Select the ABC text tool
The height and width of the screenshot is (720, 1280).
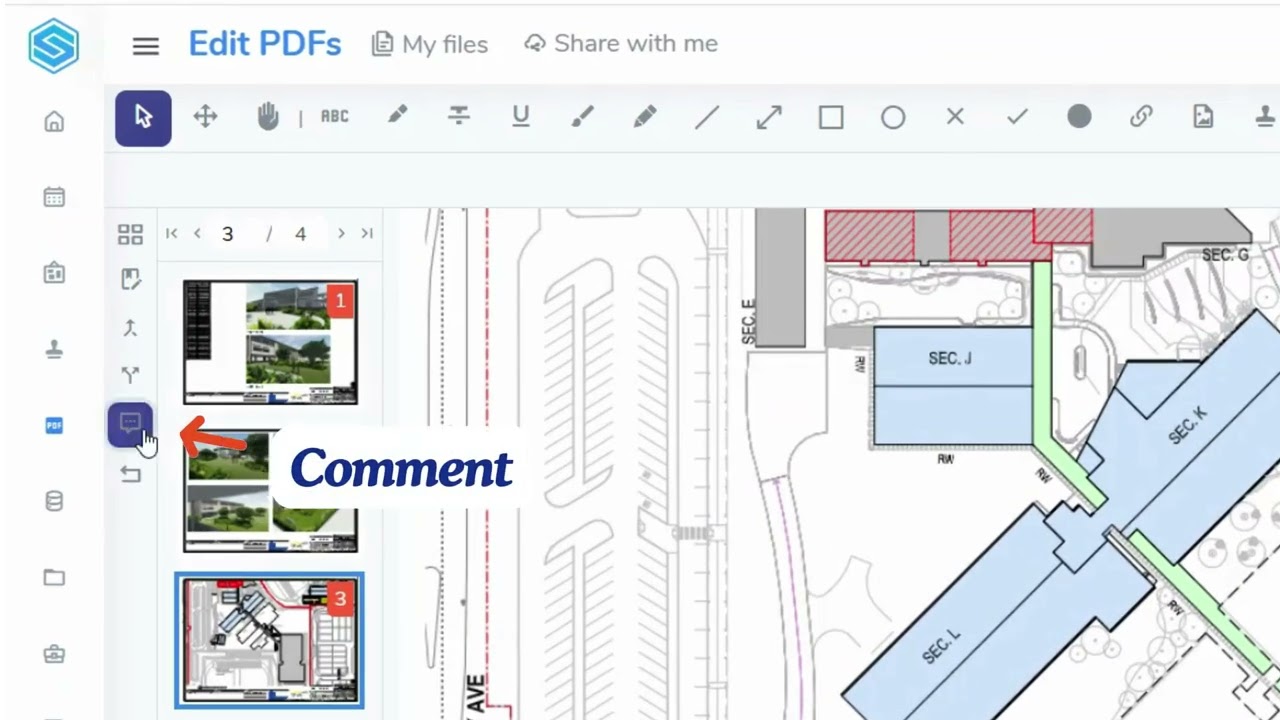tap(335, 117)
